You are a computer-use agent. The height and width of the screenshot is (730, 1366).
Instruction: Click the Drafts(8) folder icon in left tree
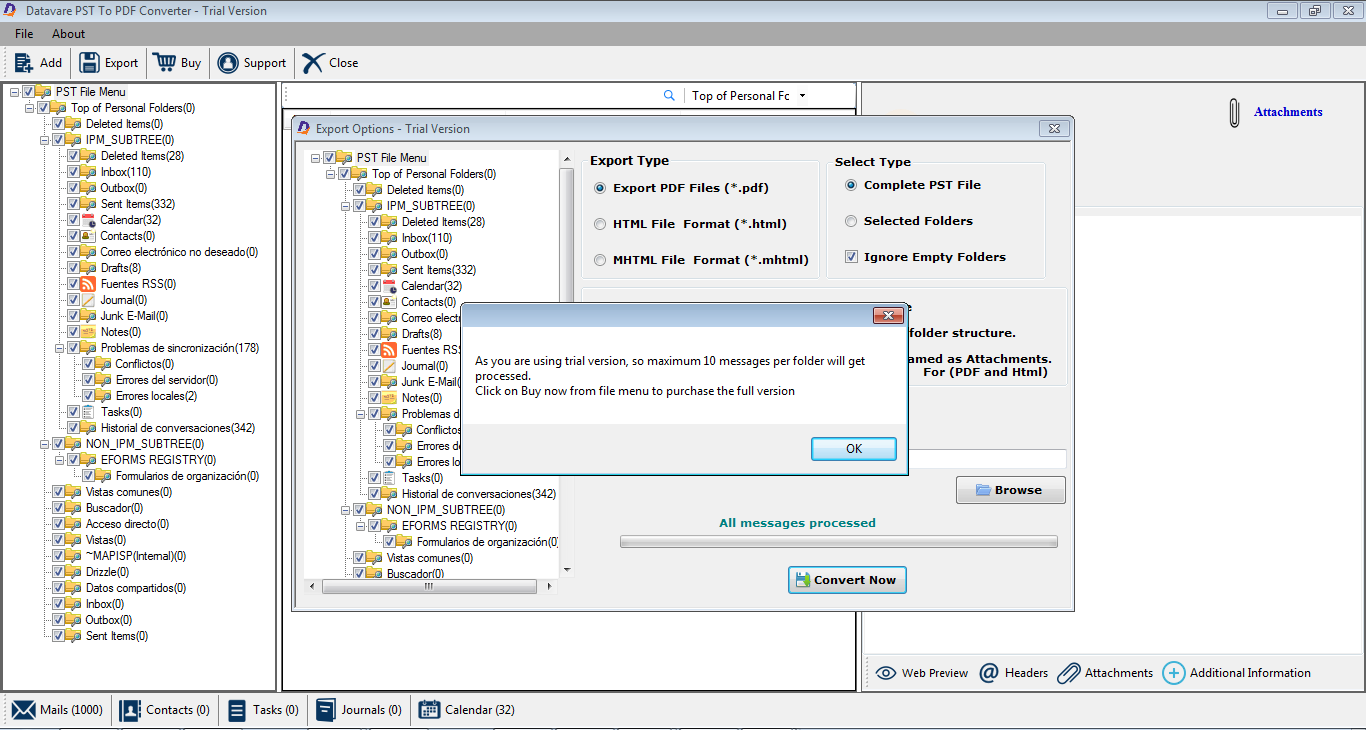89,268
